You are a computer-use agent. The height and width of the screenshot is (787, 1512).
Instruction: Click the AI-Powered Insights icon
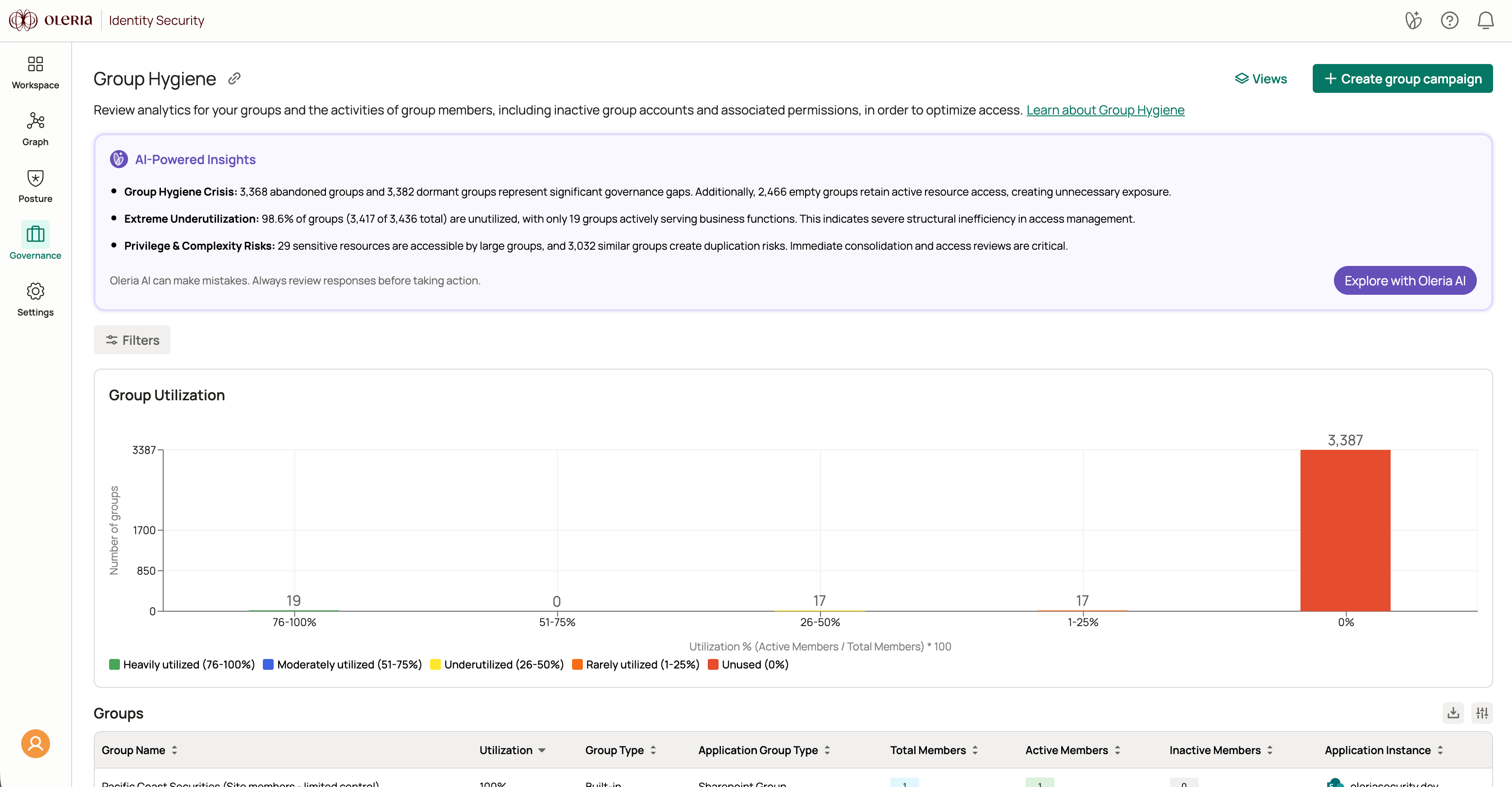[119, 159]
